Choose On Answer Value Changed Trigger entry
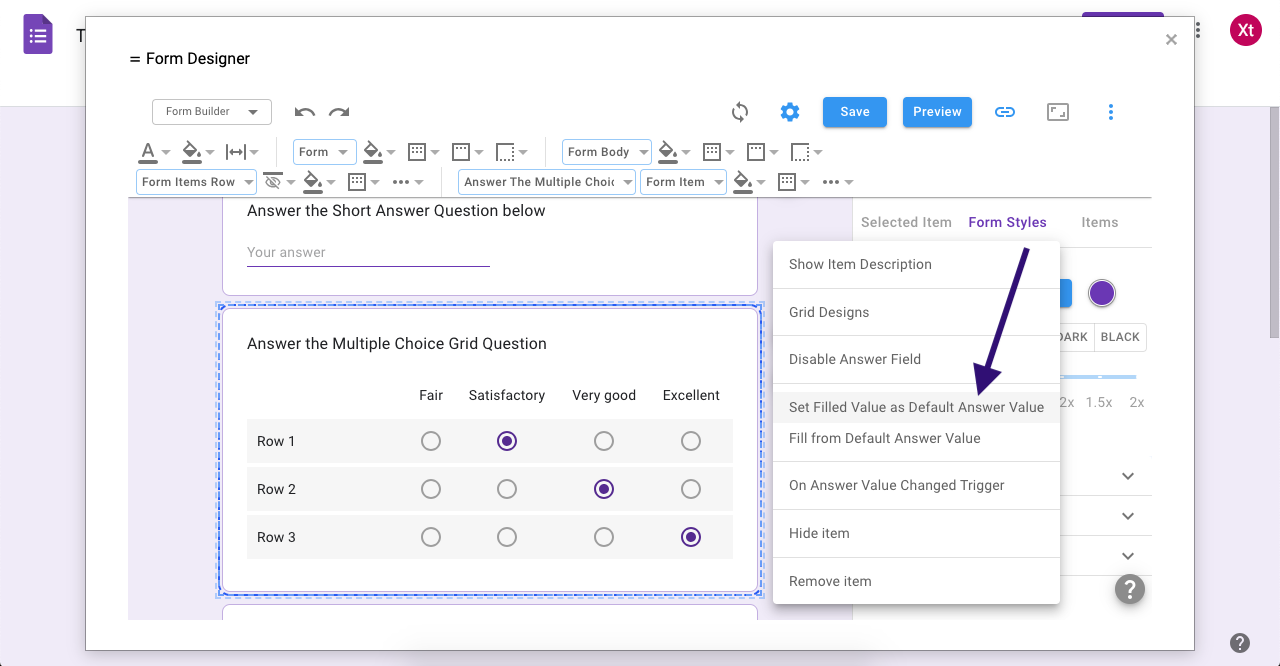The height and width of the screenshot is (666, 1280). point(916,485)
